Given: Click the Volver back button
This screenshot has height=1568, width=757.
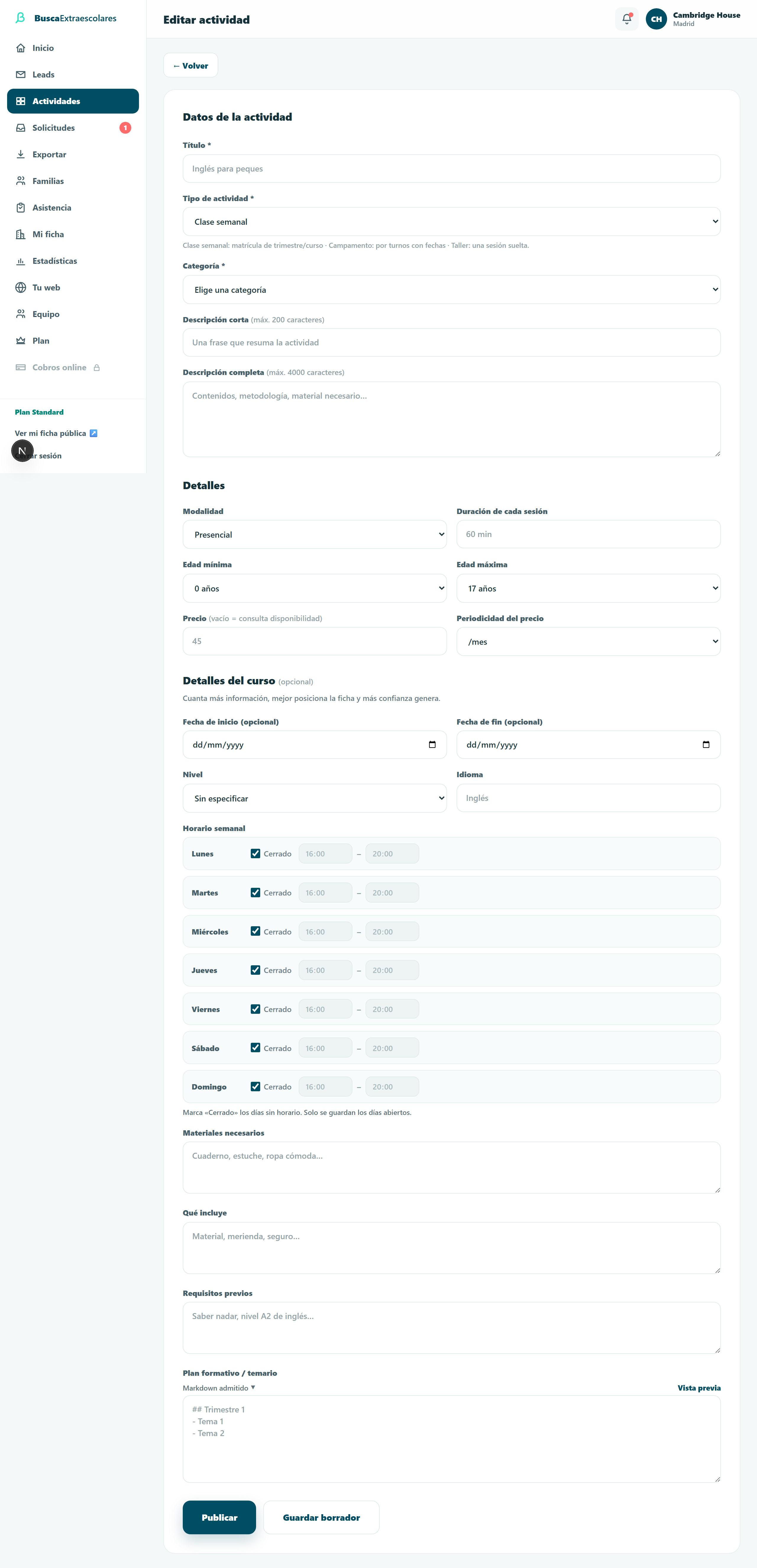Looking at the screenshot, I should pyautogui.click(x=190, y=66).
